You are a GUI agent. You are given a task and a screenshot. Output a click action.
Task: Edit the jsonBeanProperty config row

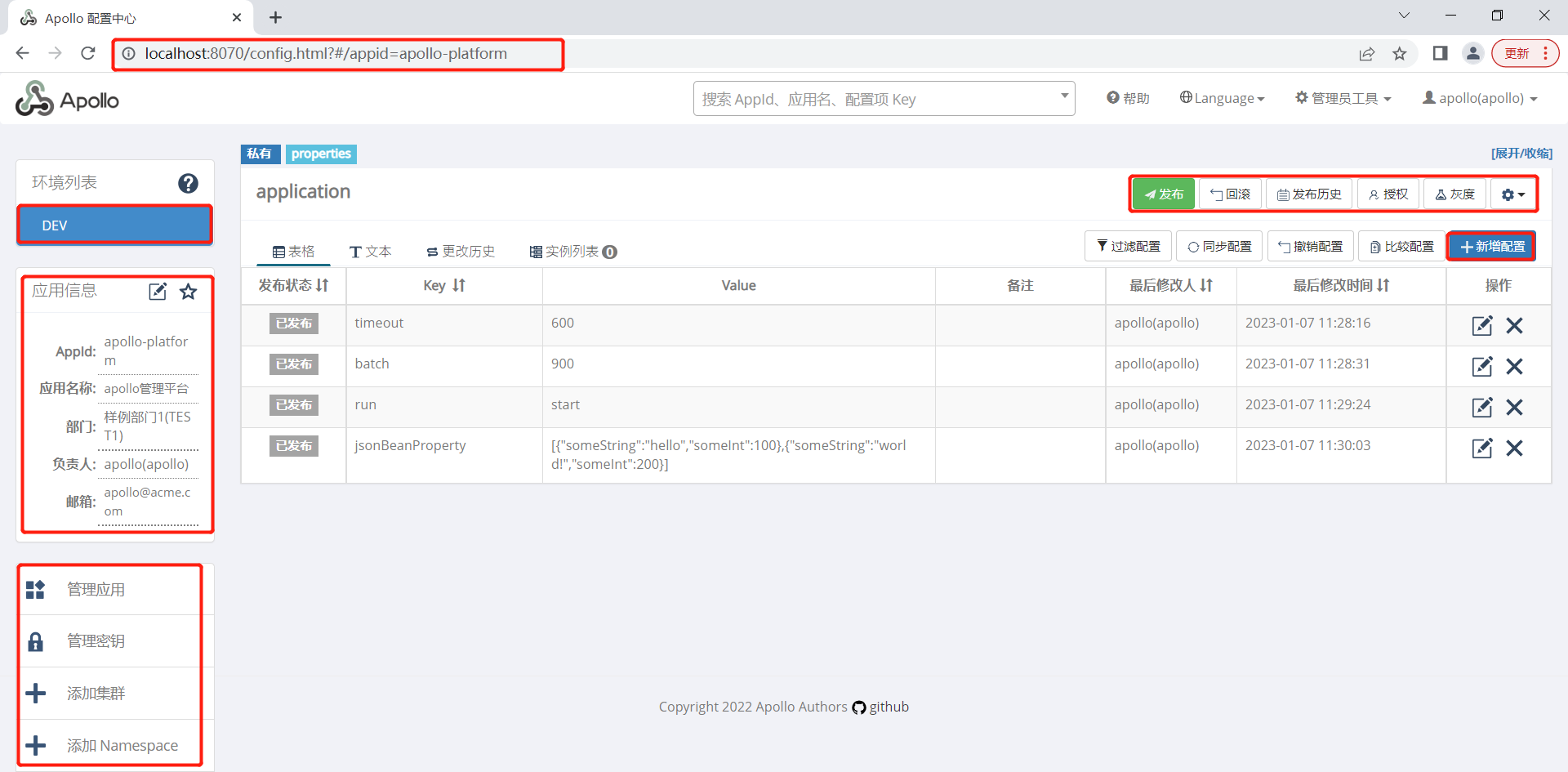1482,448
